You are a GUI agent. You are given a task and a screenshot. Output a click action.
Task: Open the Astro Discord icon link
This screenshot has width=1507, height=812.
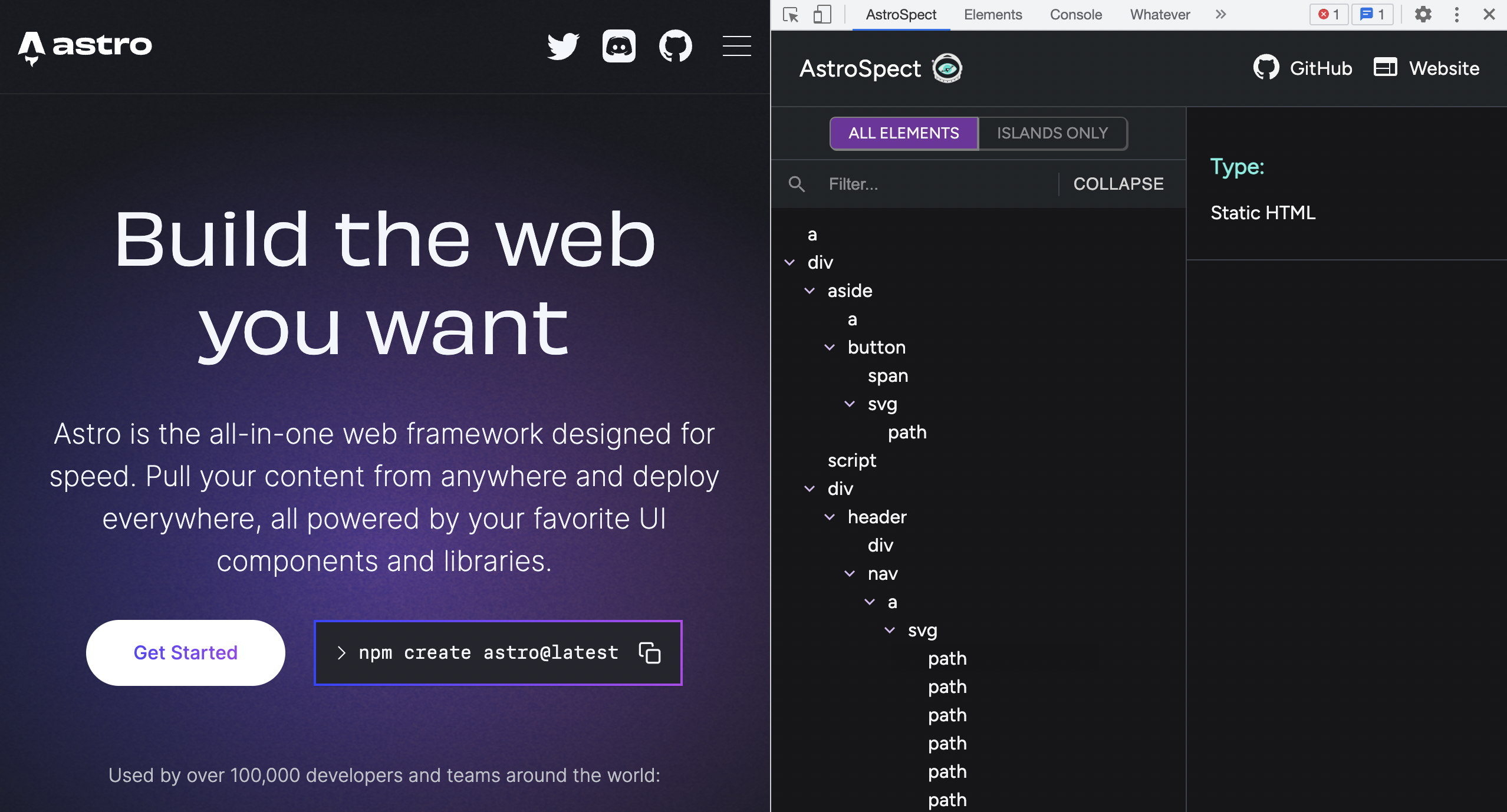pyautogui.click(x=619, y=46)
